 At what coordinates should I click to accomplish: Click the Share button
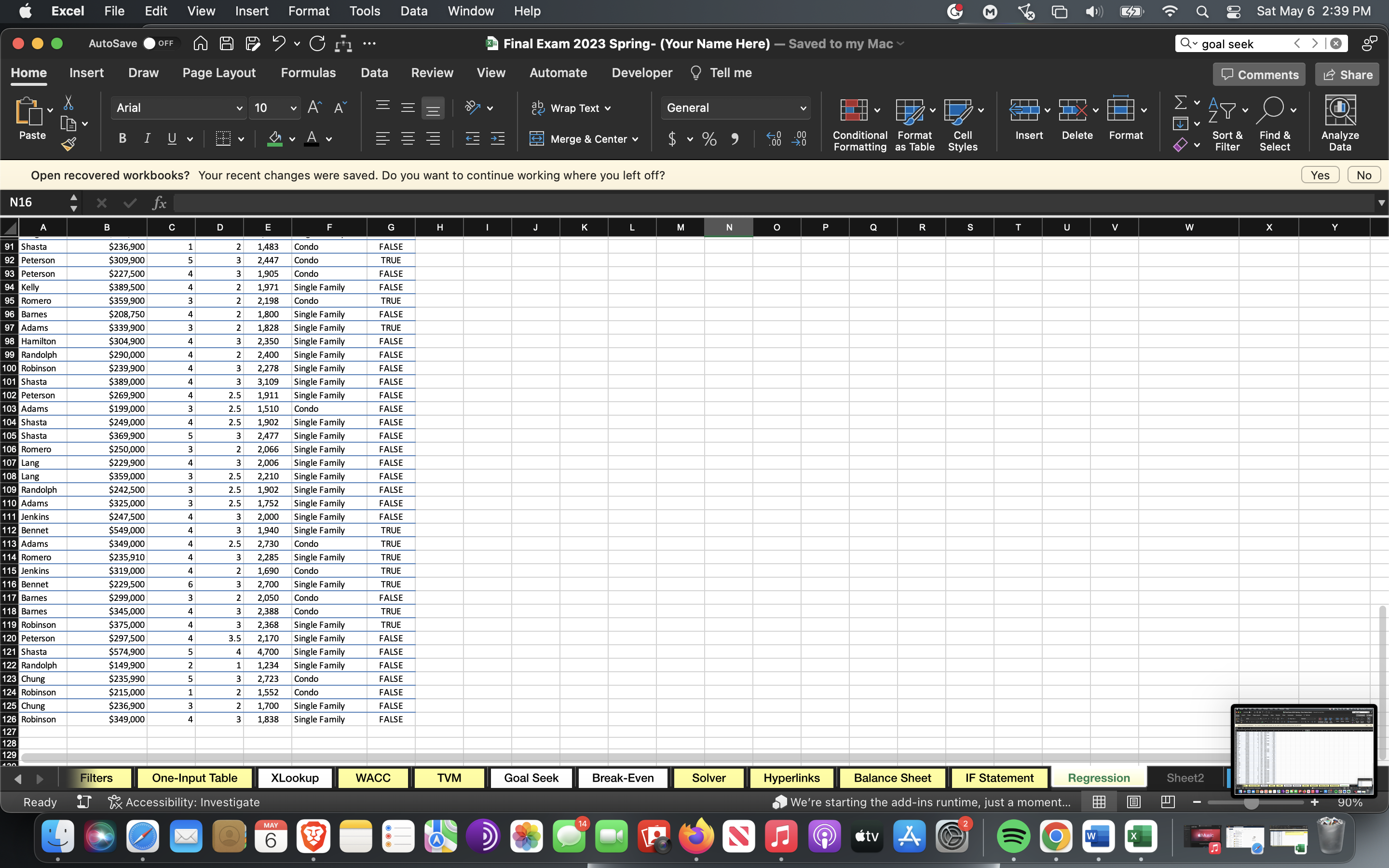(x=1347, y=75)
